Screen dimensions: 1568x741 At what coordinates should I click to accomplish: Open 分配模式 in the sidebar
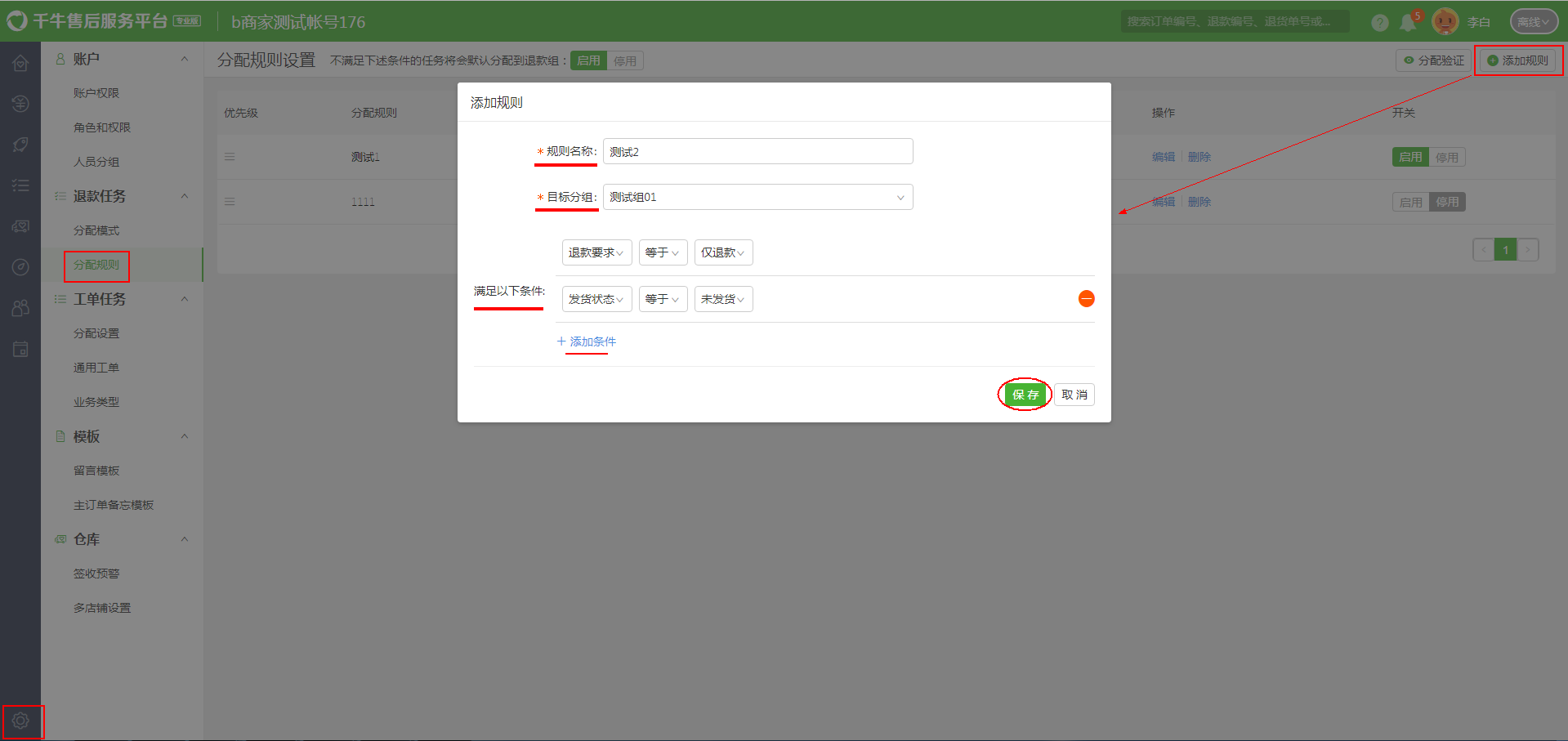[x=96, y=230]
